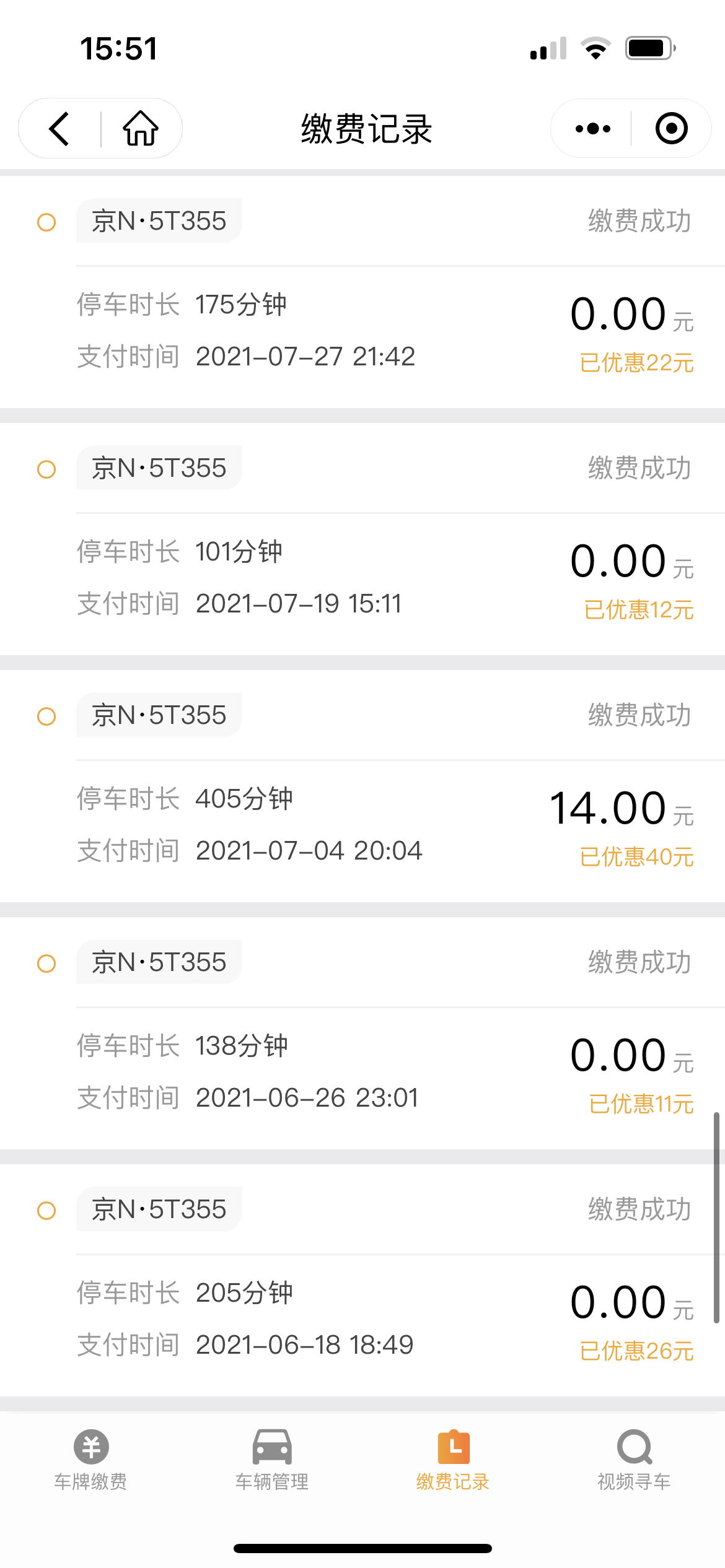Screen dimensions: 725x1568
Task: Tap the 已优惠22元 discount label
Action: click(636, 363)
